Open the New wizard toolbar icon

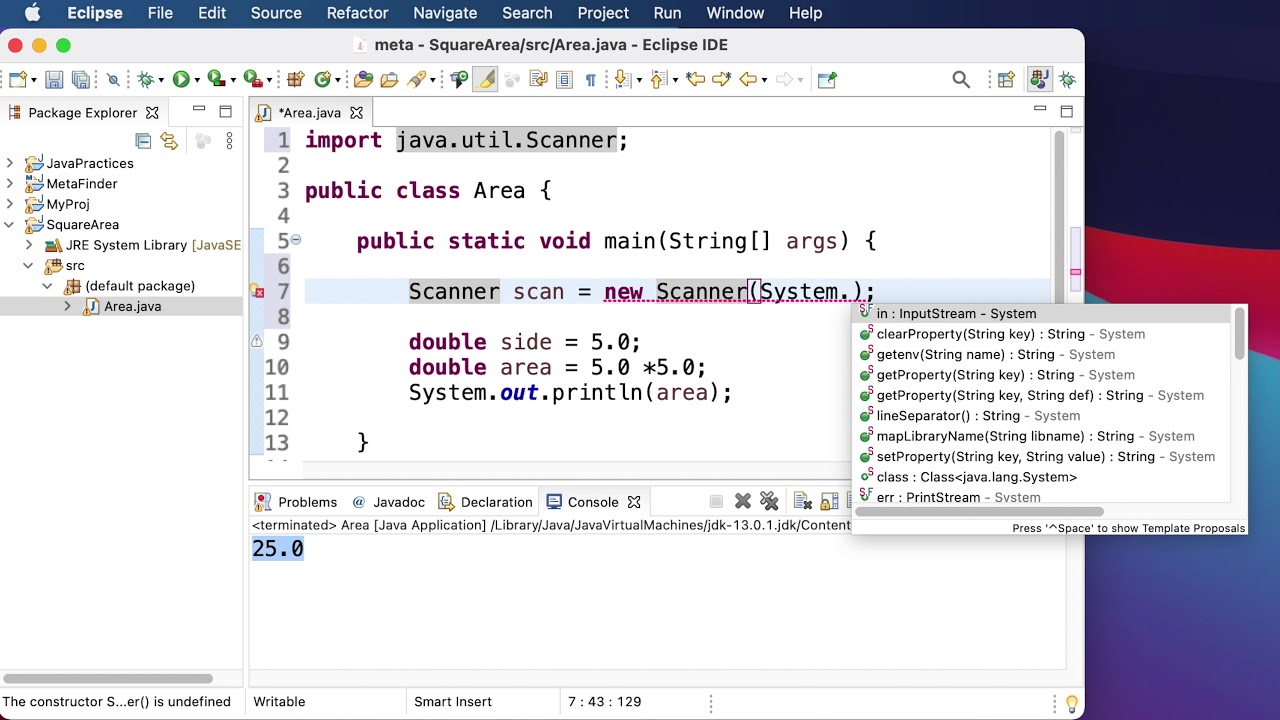19,80
